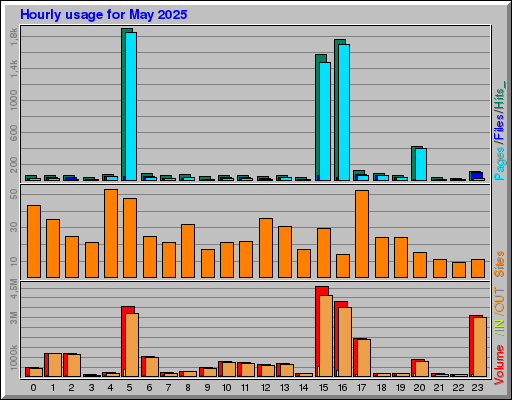Select the tan OUT volume bar for hour 1
This screenshot has width=512, height=400.
pyautogui.click(x=55, y=365)
